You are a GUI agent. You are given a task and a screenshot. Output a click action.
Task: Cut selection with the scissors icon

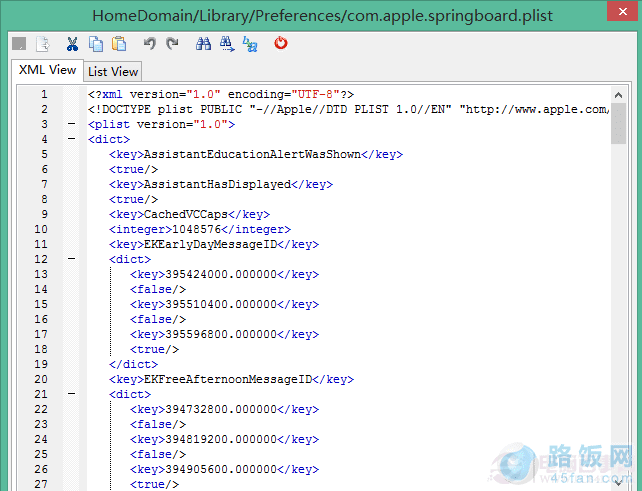(72, 44)
